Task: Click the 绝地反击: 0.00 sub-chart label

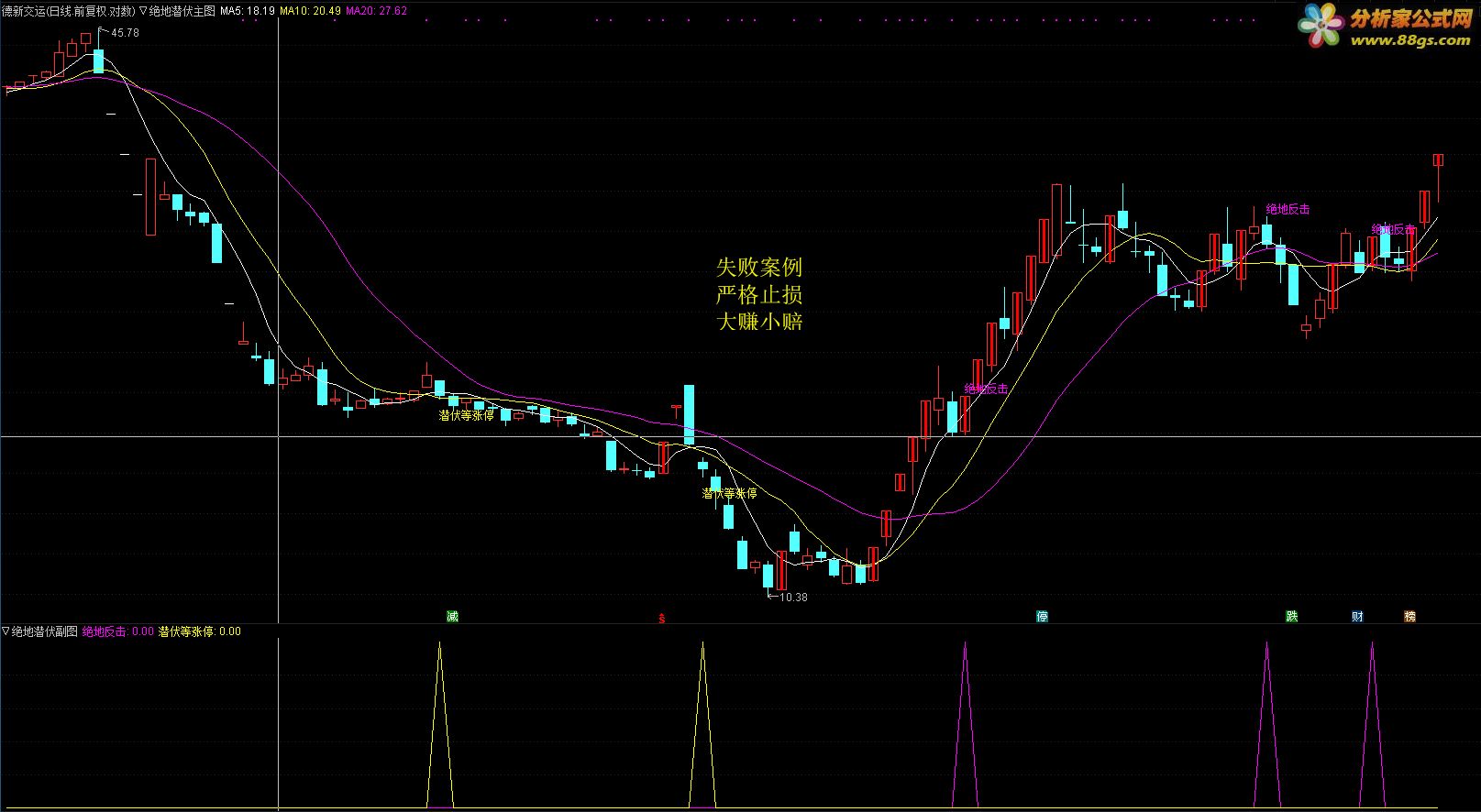Action: [x=118, y=631]
